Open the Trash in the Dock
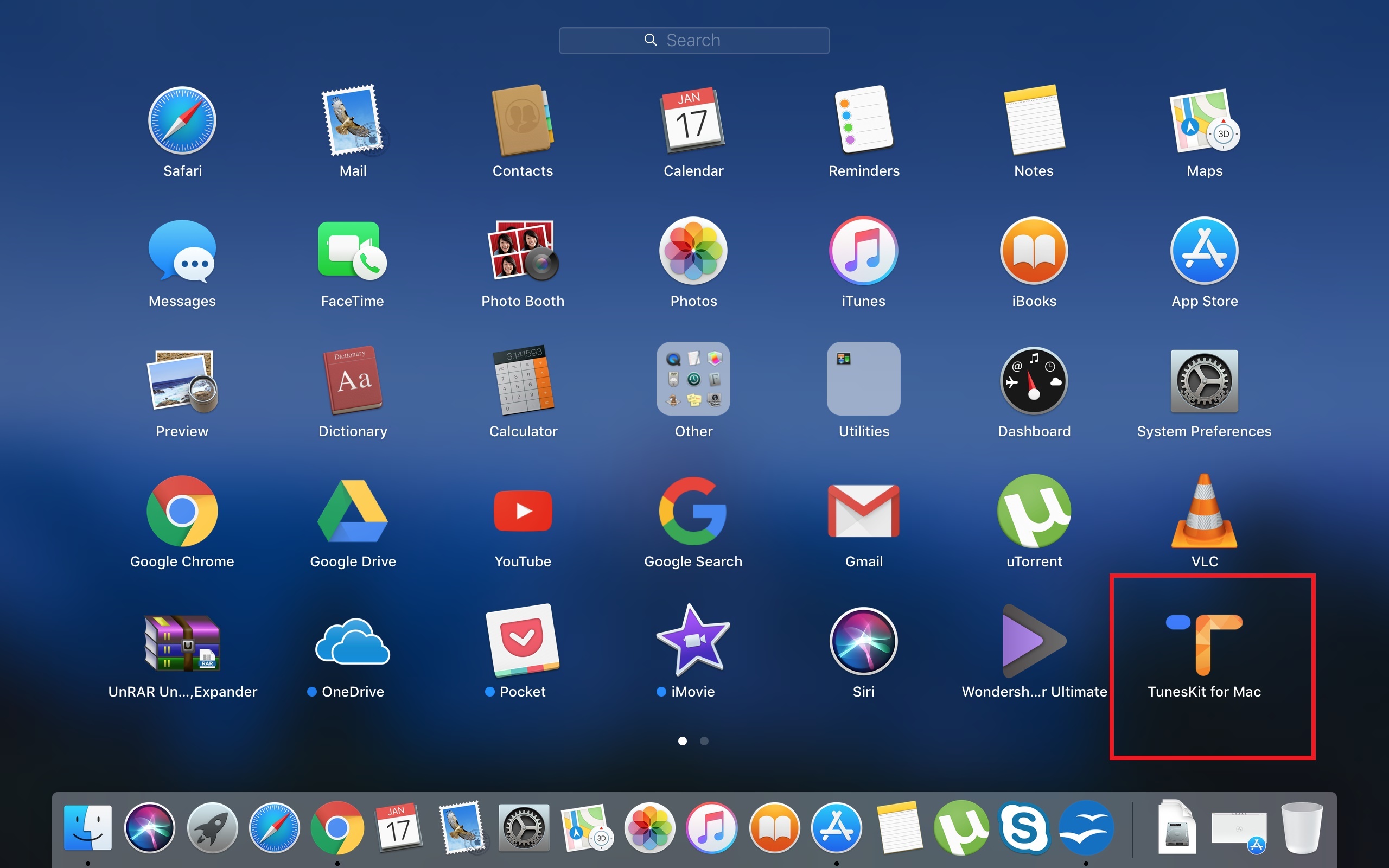 point(1302,828)
